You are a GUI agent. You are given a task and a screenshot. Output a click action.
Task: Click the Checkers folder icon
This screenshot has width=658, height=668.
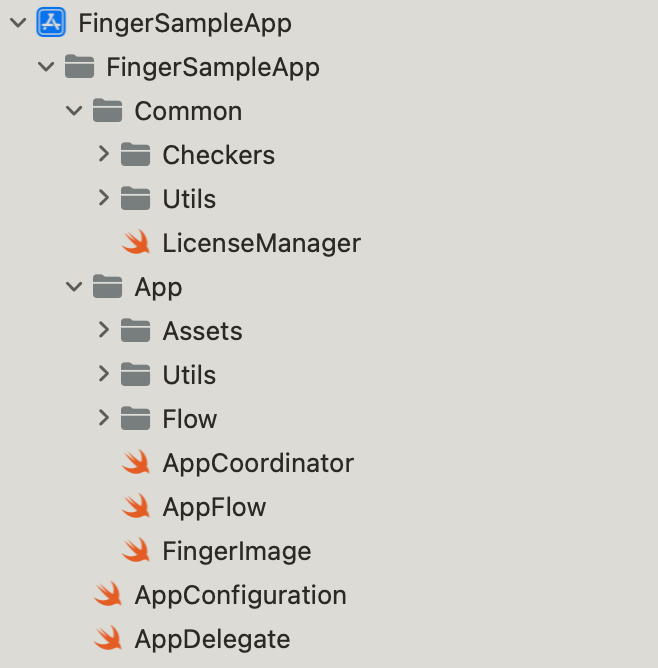coord(135,154)
